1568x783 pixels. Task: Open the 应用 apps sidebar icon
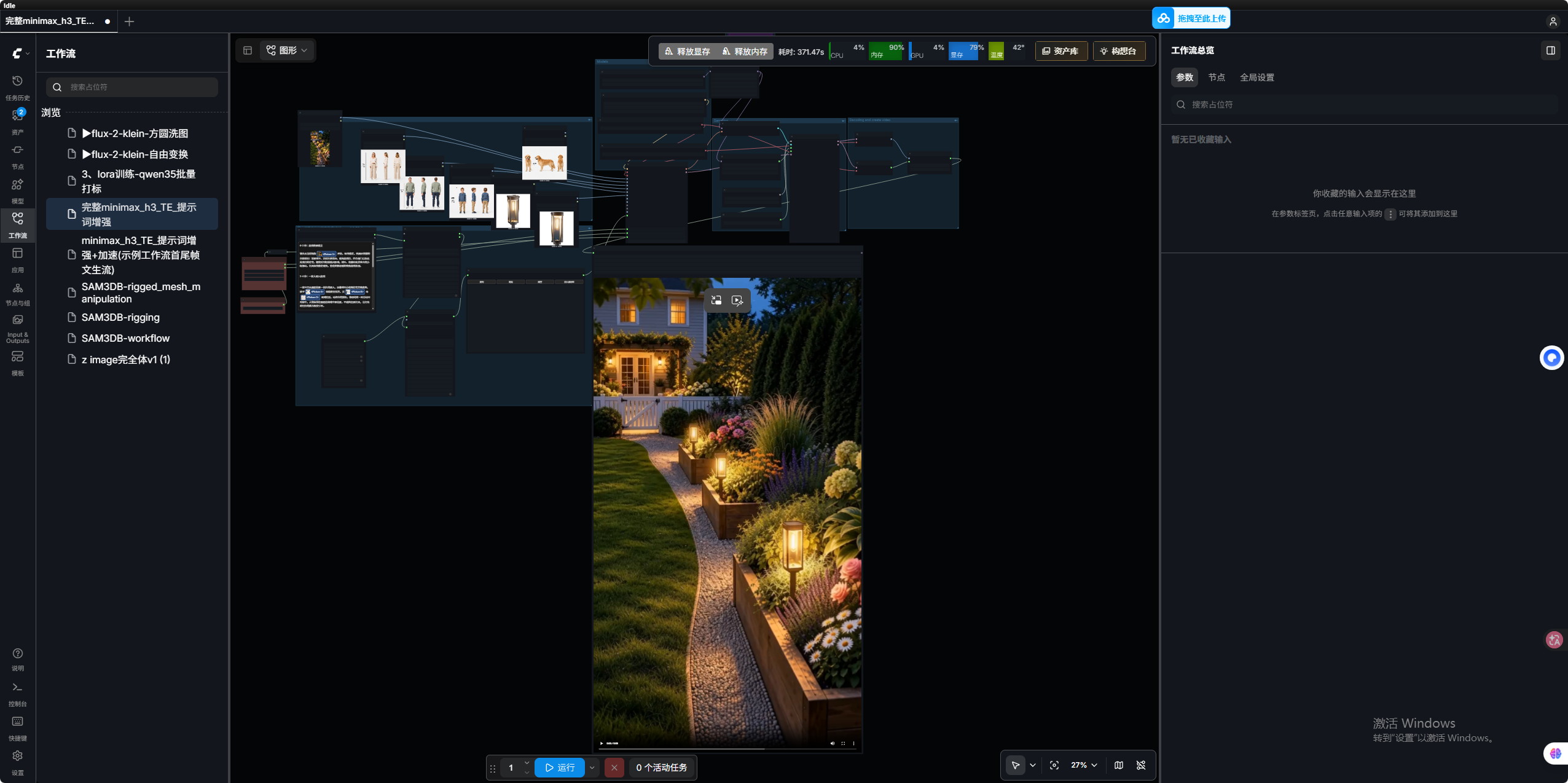point(17,259)
